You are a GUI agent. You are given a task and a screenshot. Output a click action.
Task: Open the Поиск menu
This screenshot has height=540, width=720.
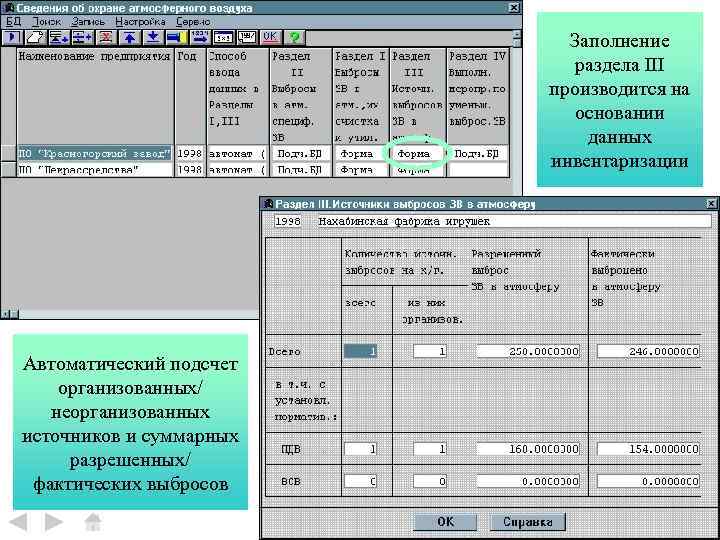[x=47, y=22]
